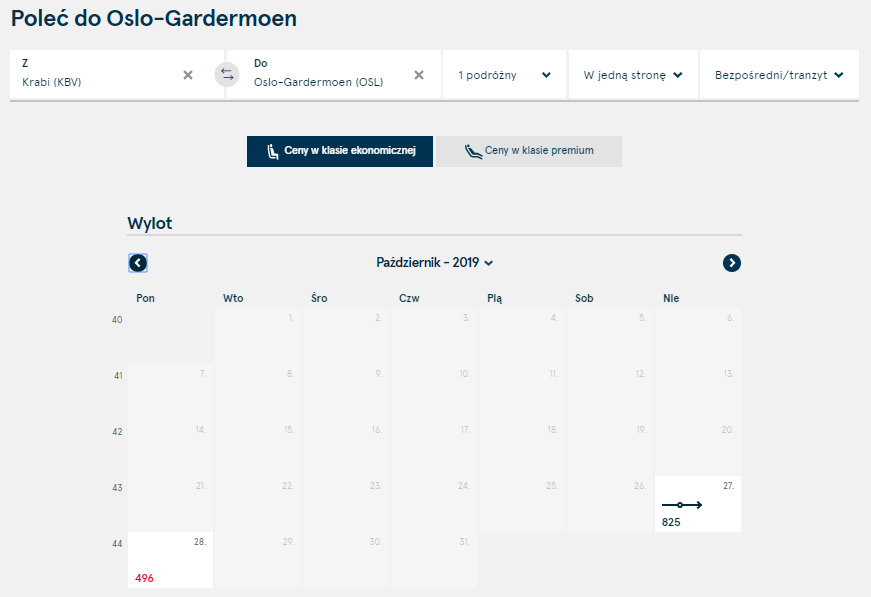This screenshot has height=597, width=871.
Task: Open Bezpośredni/tranzyt flight type dropdown
Action: pyautogui.click(x=779, y=75)
